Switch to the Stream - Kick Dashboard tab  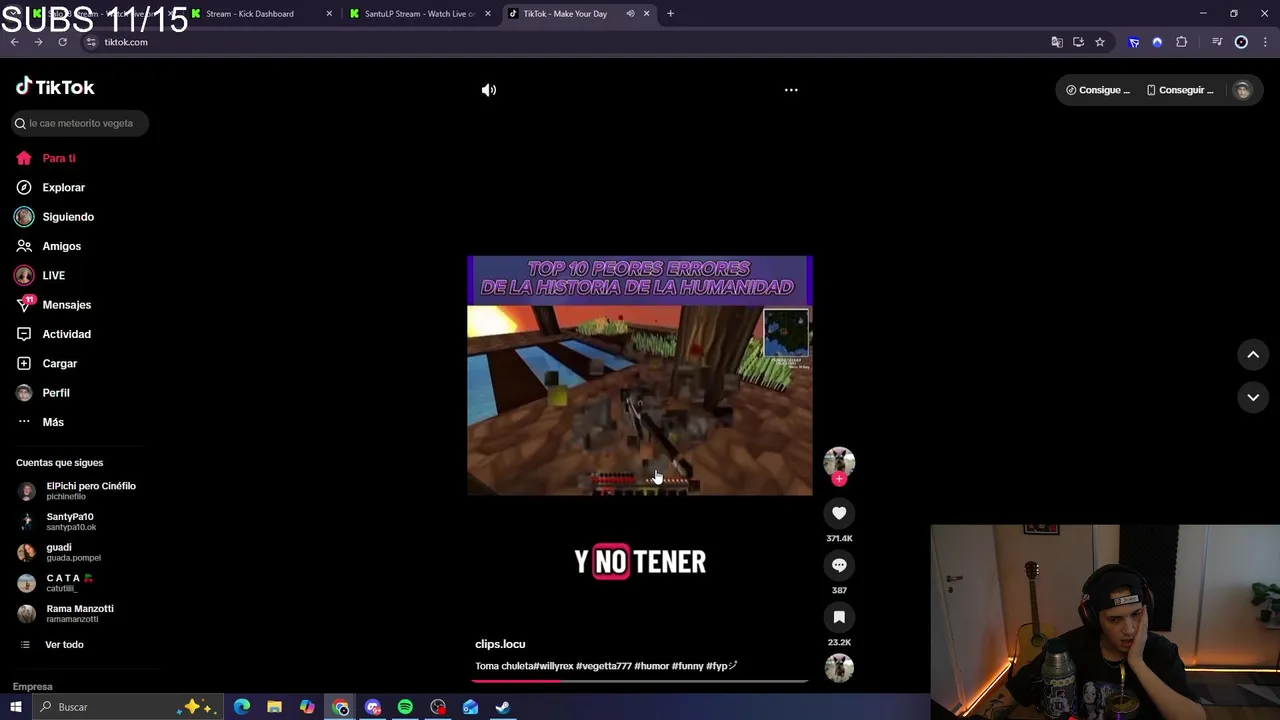[x=261, y=14]
